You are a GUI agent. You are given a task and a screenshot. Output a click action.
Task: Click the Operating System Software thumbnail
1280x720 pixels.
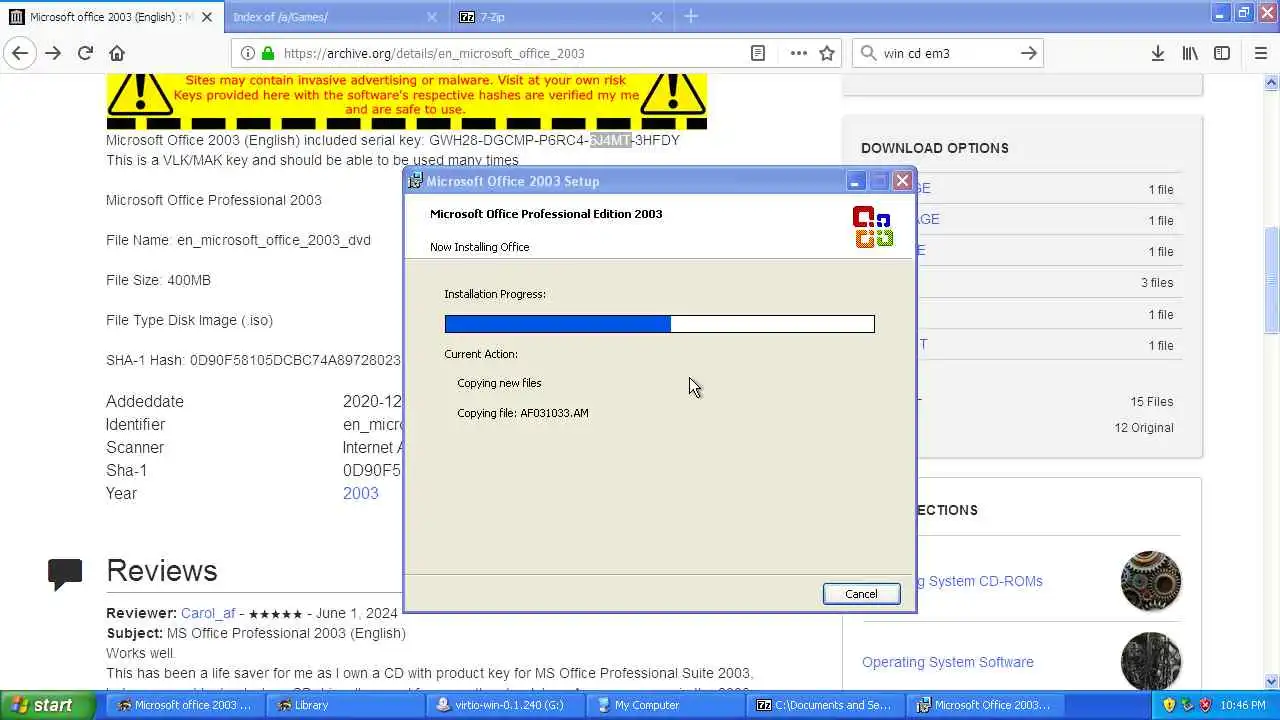pos(1151,660)
